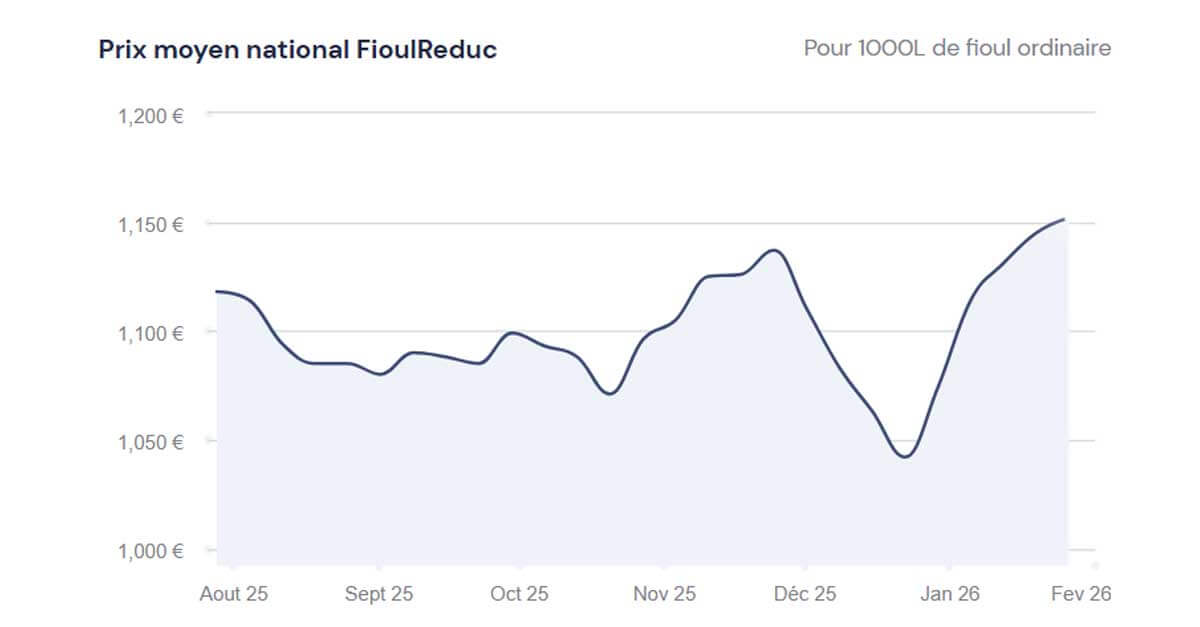Image resolution: width=1200 pixels, height=627 pixels.
Task: Click the chart title "Prix moyen national FioulReduc"
Action: click(297, 50)
